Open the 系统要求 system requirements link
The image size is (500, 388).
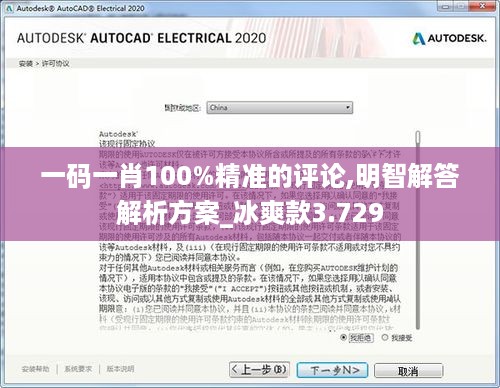tap(78, 369)
